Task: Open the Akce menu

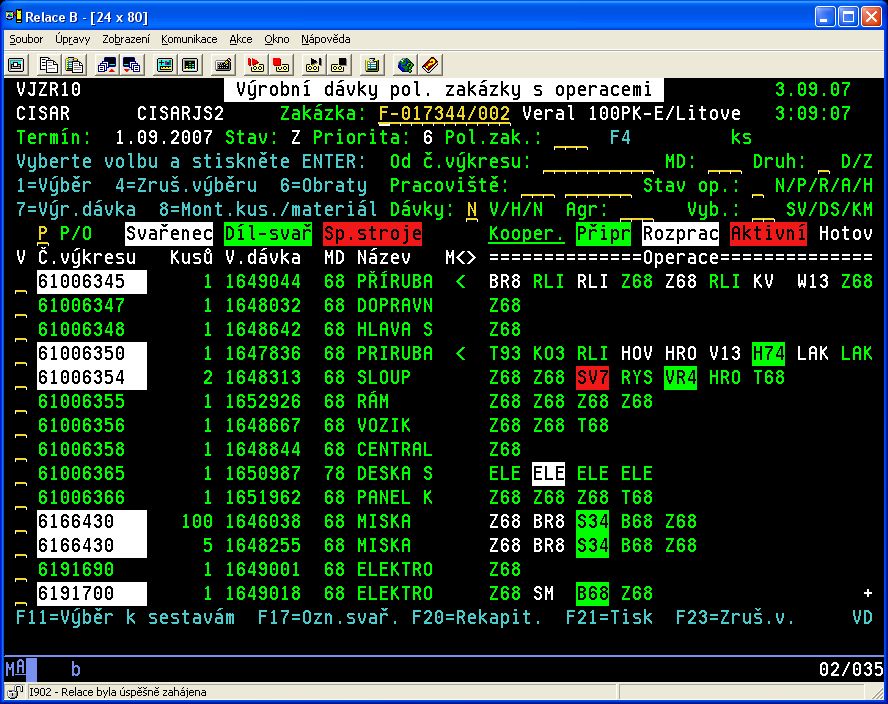Action: (241, 39)
